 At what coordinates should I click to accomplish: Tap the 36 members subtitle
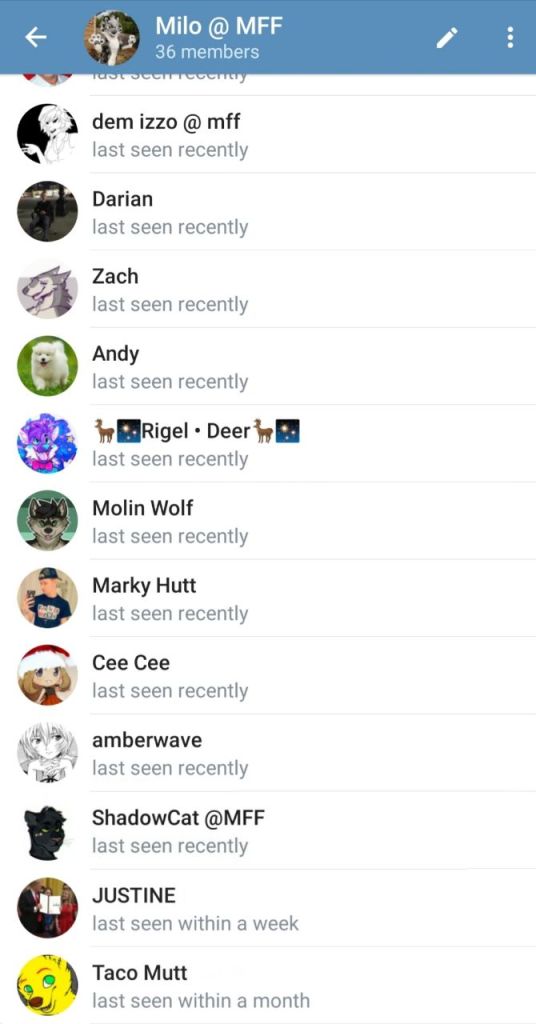(207, 52)
